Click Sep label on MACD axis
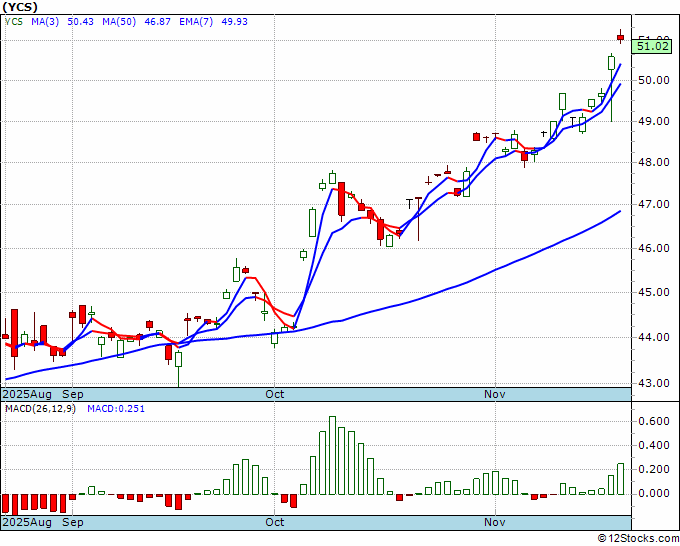This screenshot has width=680, height=546. click(x=73, y=522)
